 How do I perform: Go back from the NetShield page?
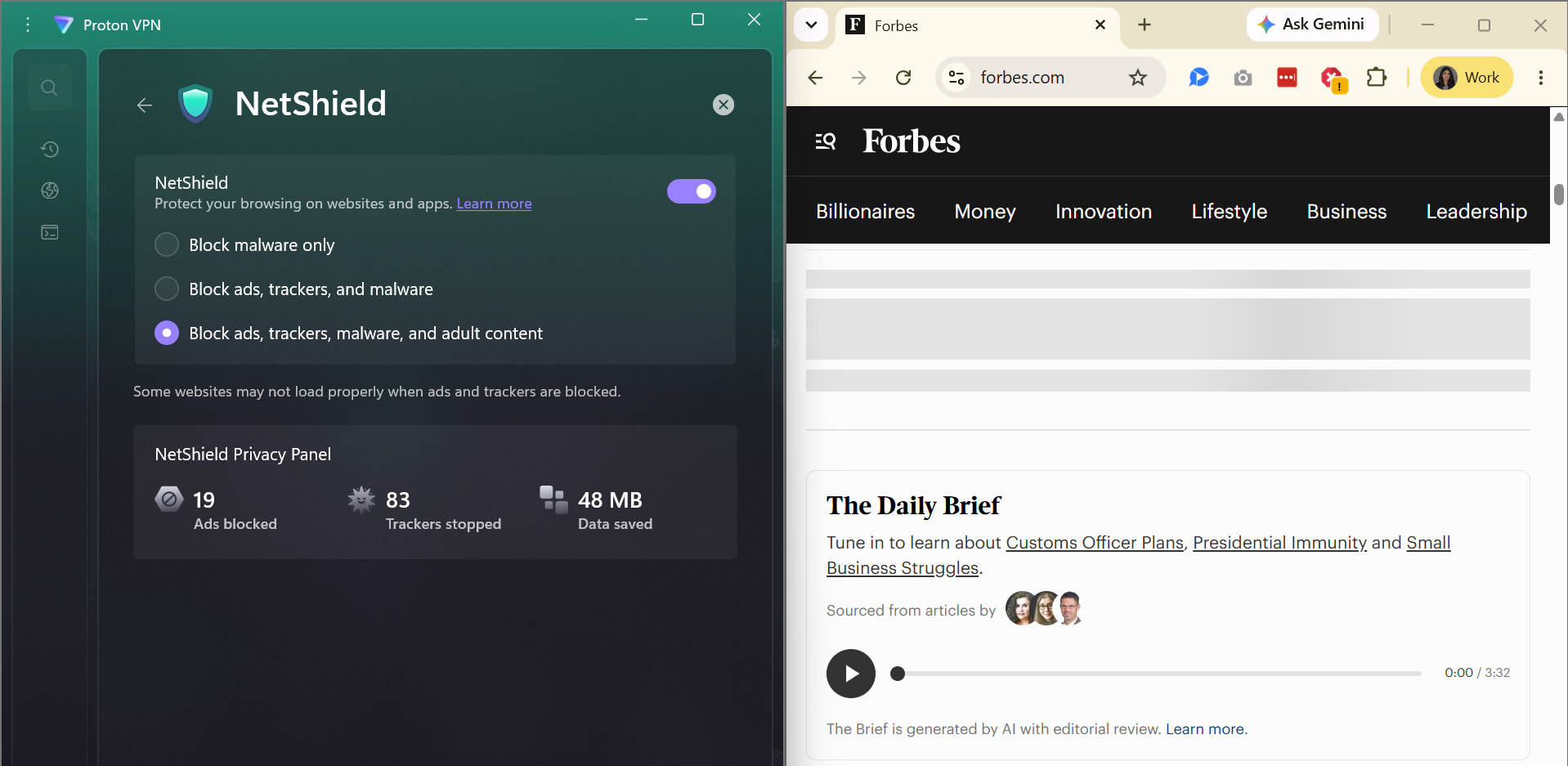pos(145,105)
